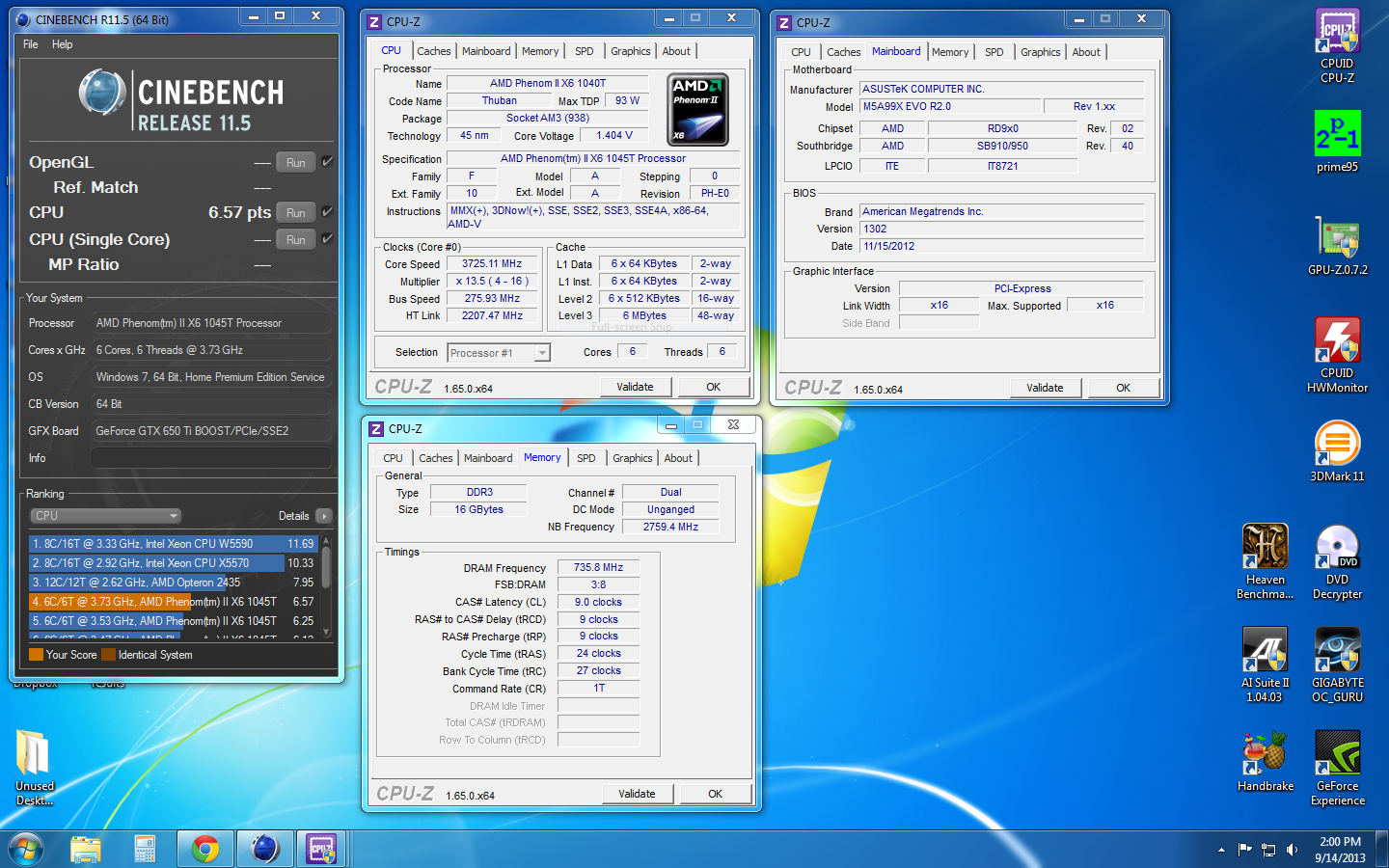This screenshot has height=868, width=1389.
Task: Toggle the CPU test checkbox
Action: pos(327,211)
